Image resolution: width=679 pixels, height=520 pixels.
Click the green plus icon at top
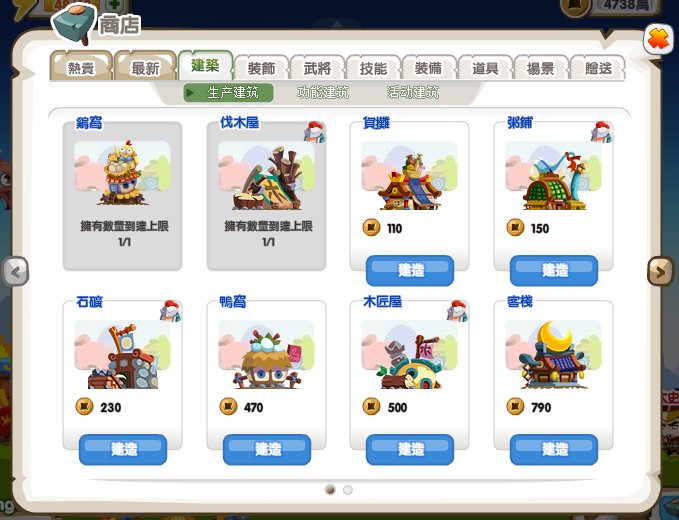click(x=114, y=5)
